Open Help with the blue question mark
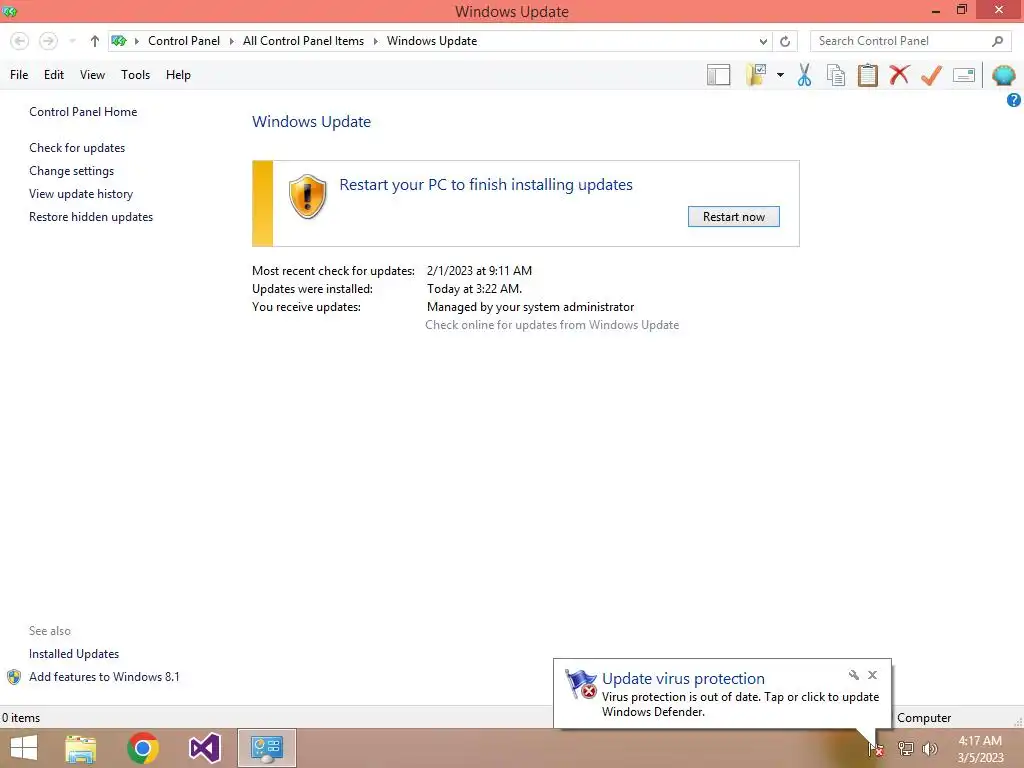This screenshot has height=768, width=1024. point(1014,100)
